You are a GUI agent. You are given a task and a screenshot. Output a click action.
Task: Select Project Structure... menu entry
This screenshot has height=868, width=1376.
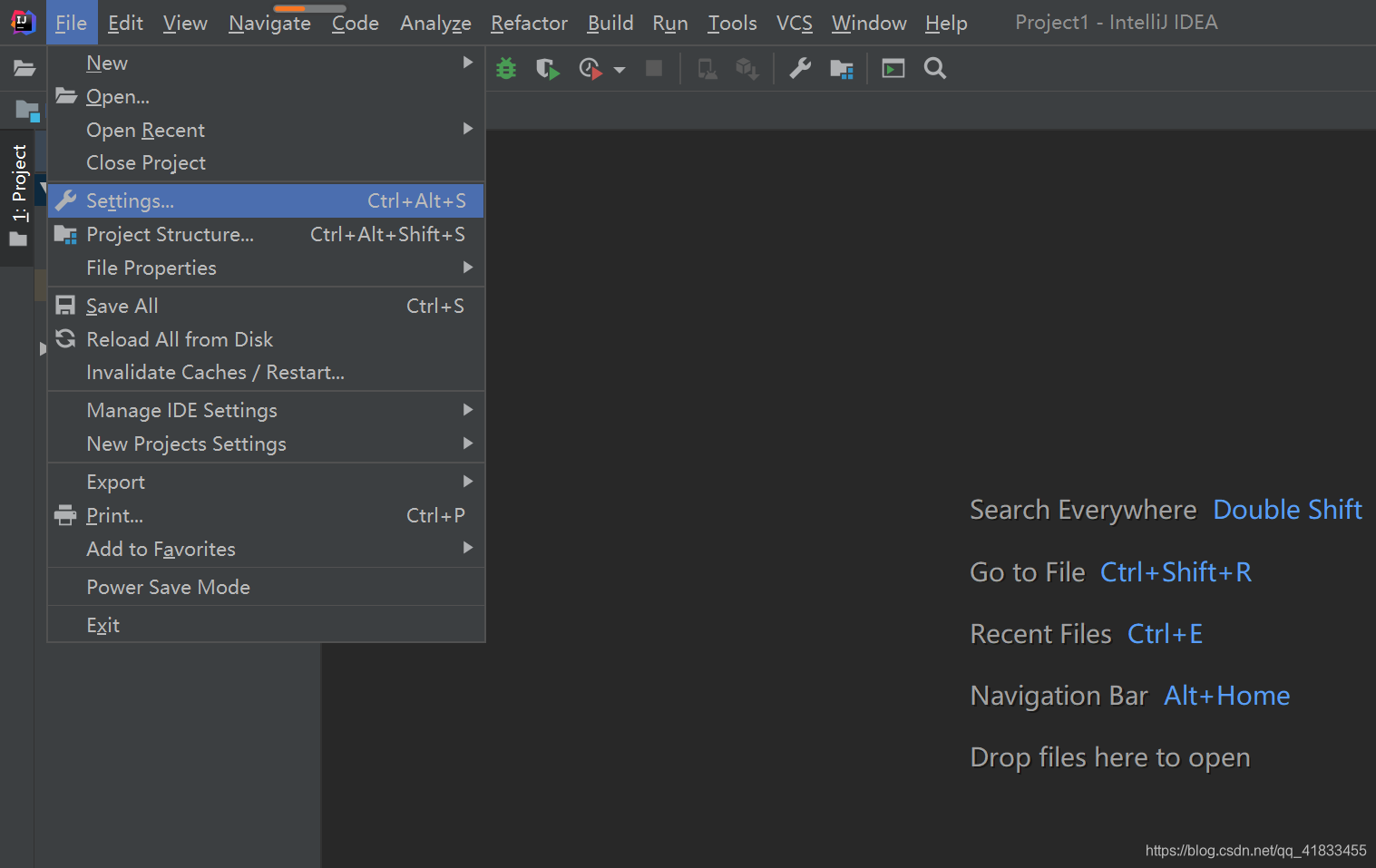pyautogui.click(x=266, y=234)
